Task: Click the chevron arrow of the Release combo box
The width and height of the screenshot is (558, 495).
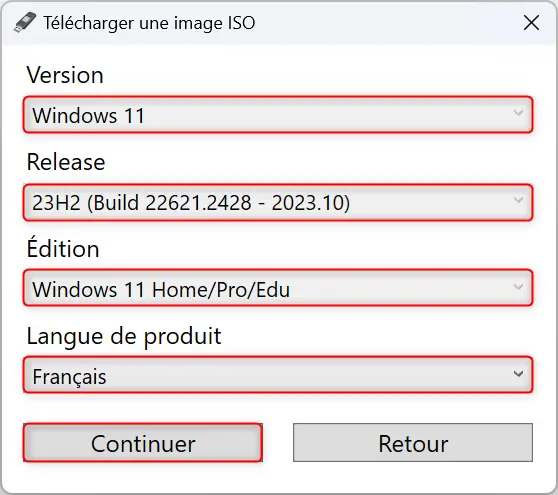Action: point(518,200)
